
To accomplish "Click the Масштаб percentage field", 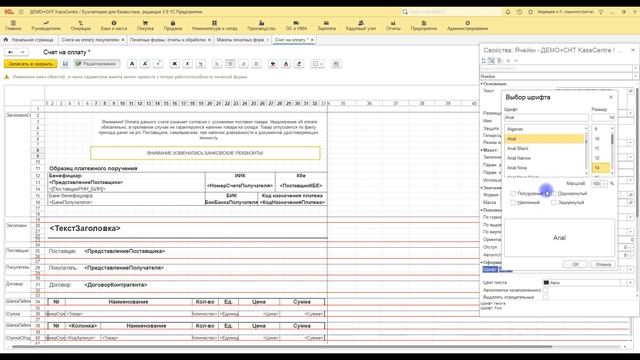I will pyautogui.click(x=597, y=184).
